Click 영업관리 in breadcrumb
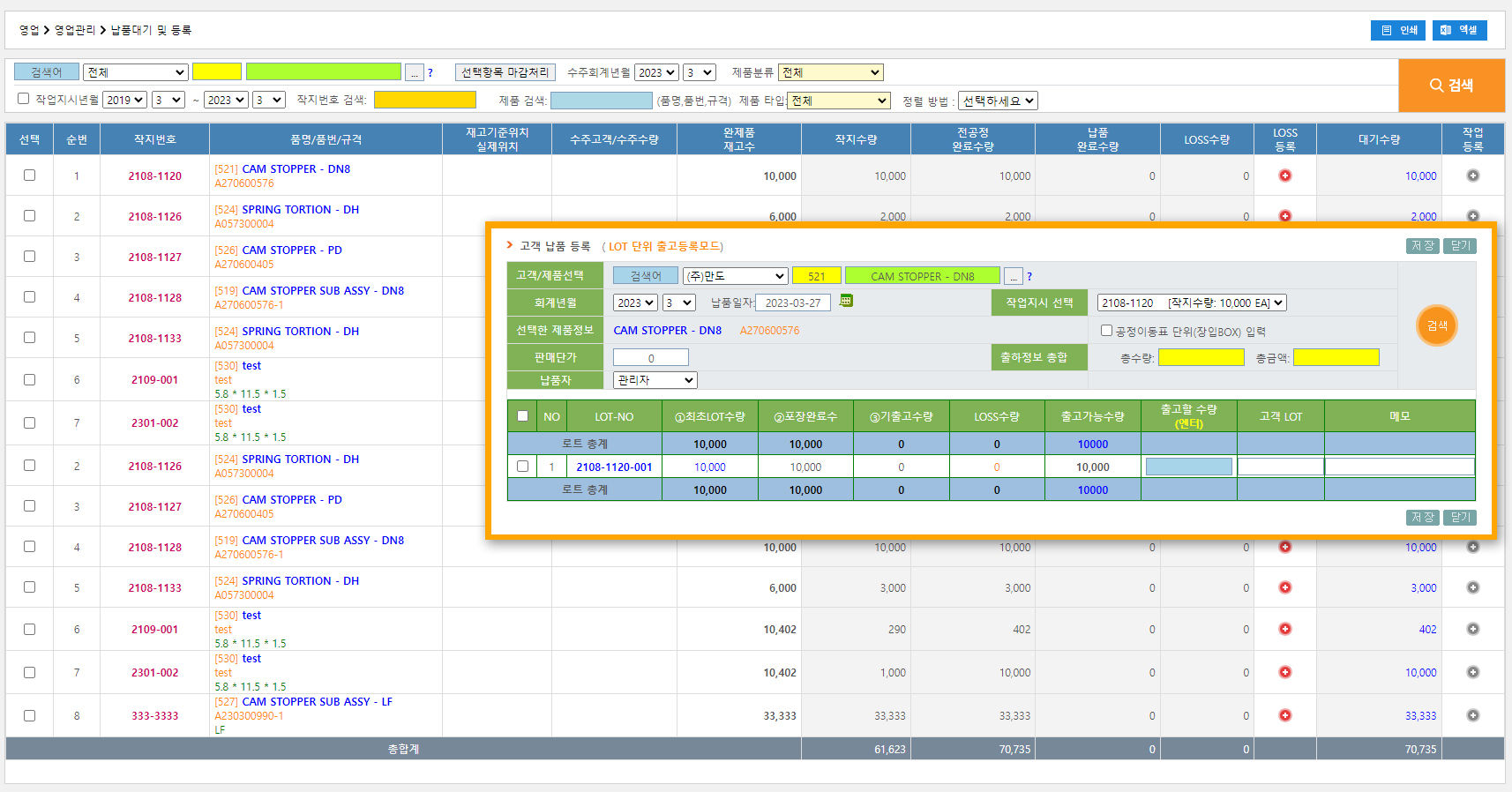Viewport: 1512px width, 792px height. tap(75, 30)
